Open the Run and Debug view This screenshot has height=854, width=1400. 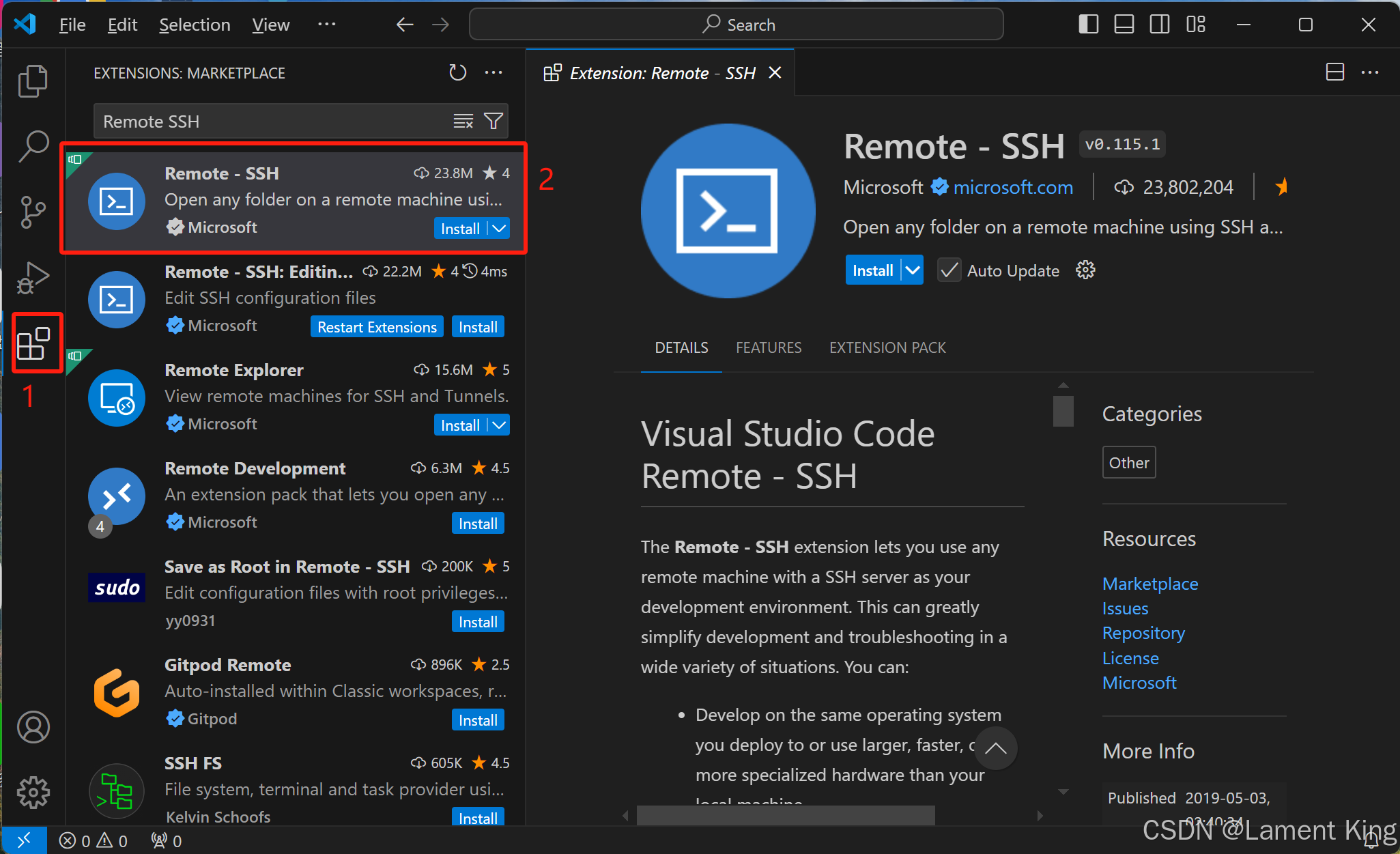(33, 277)
